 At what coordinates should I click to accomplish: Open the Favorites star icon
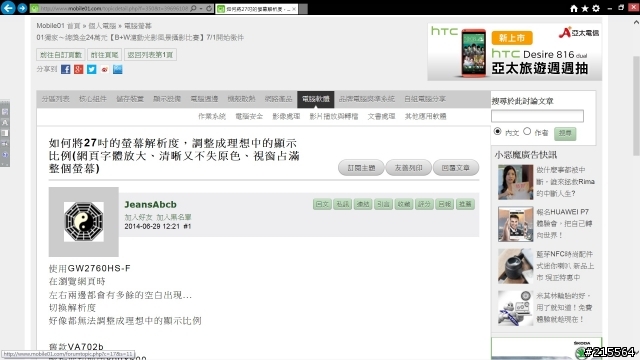(585, 8)
